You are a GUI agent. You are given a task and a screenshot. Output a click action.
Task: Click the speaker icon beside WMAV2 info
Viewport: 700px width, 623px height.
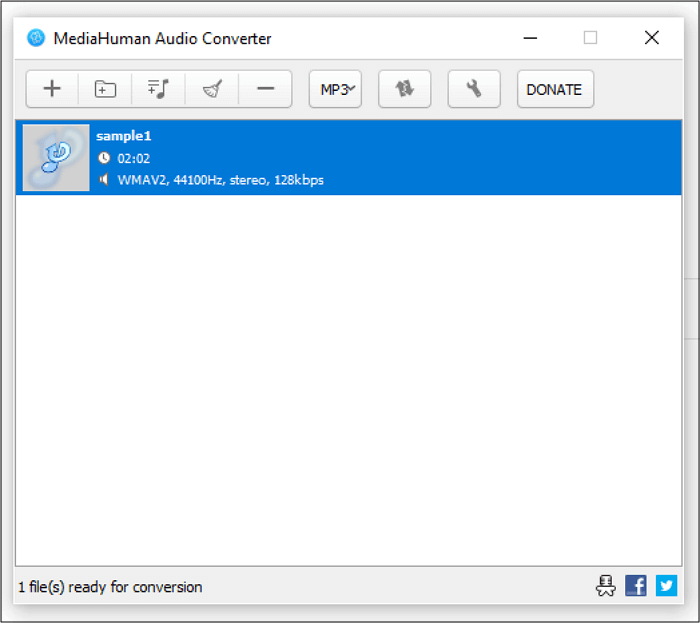pos(104,180)
